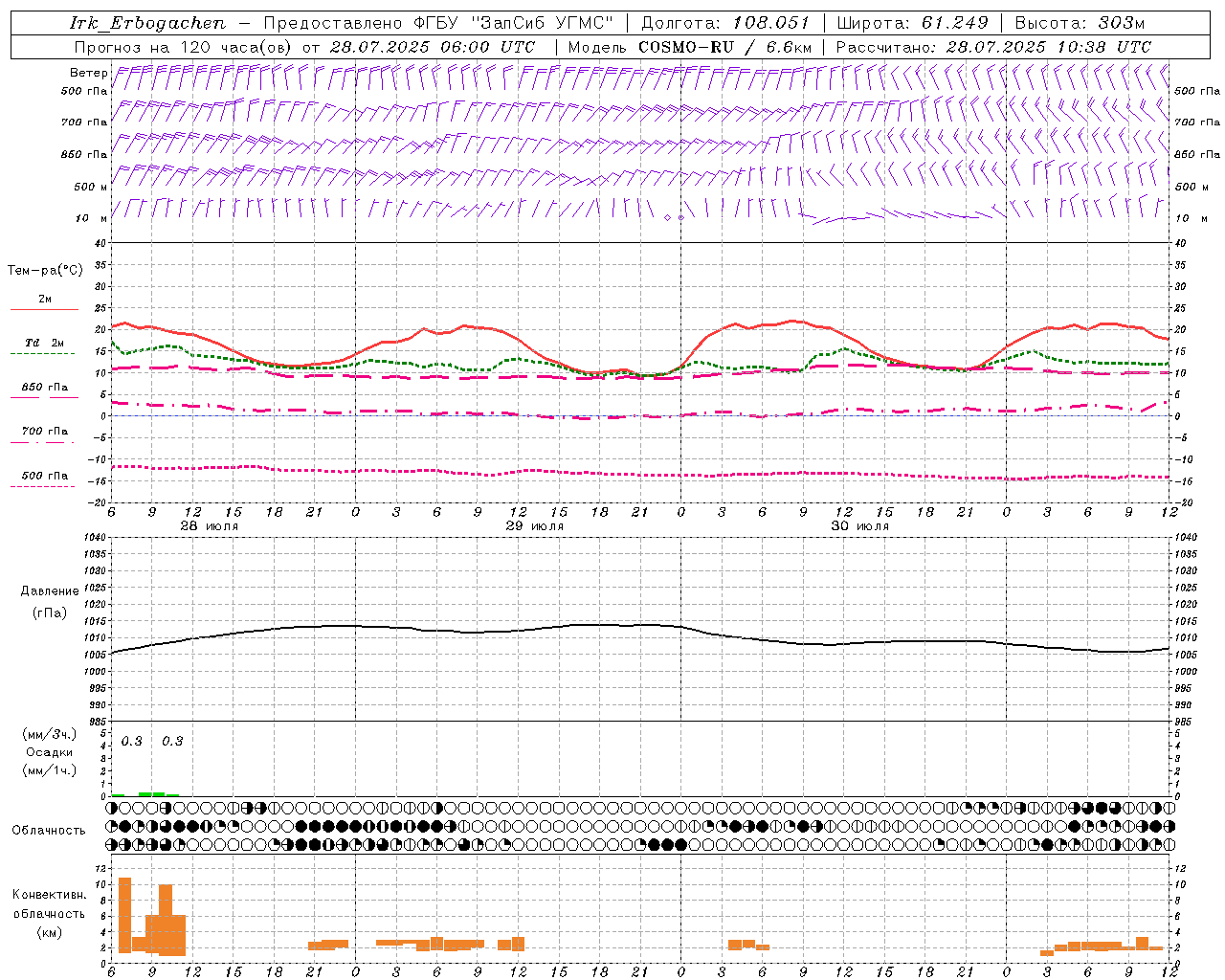
Task: Click the Td 2м dew point legend label
Action: point(45,343)
